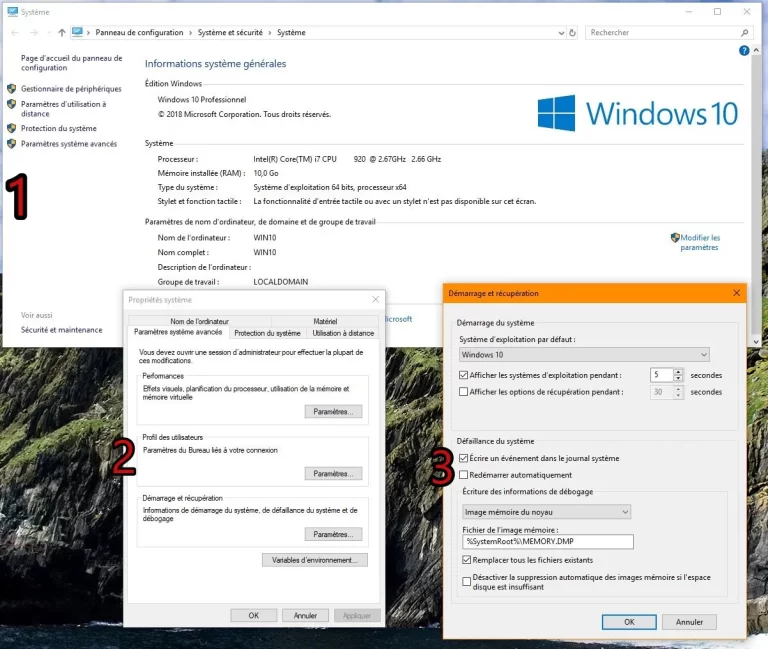Open Sécurité et maintenance link
This screenshot has width=768, height=649.
62,330
